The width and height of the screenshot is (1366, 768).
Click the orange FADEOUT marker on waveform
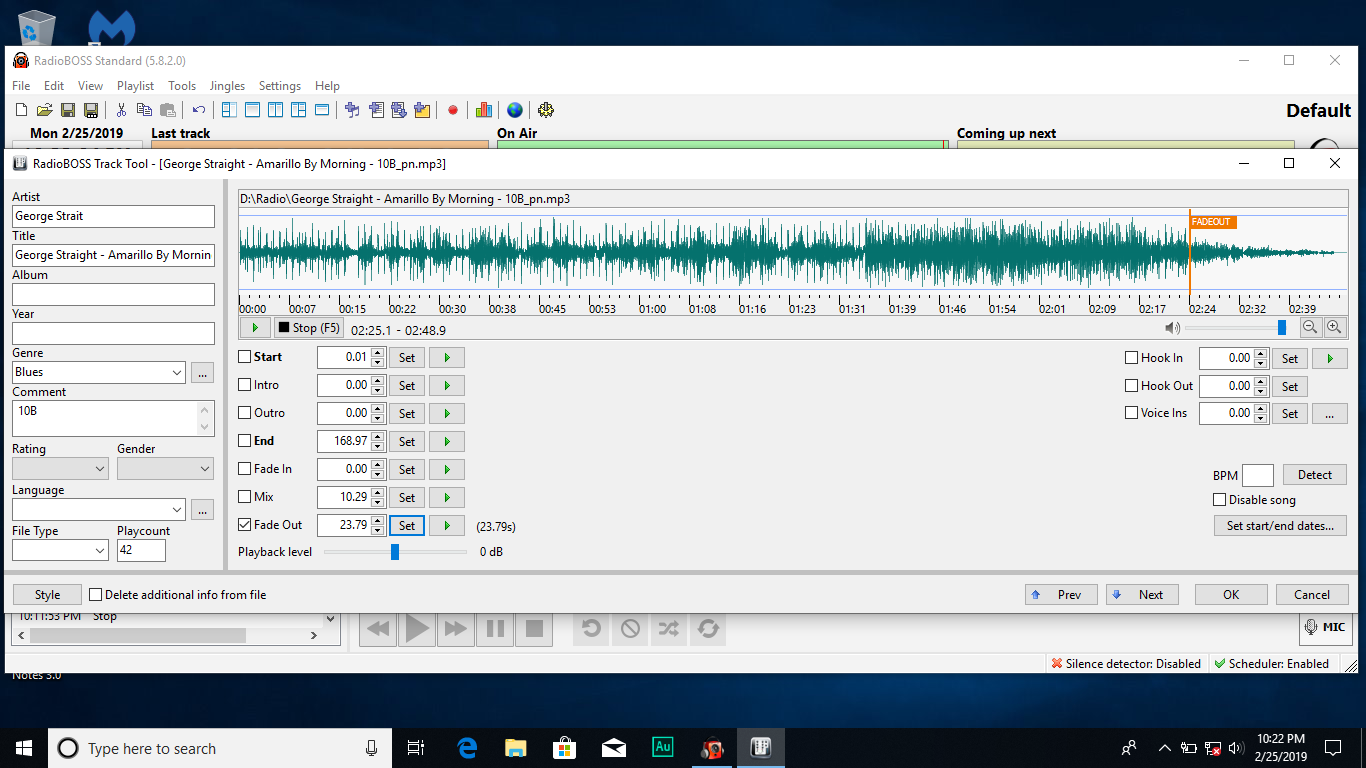coord(1212,222)
